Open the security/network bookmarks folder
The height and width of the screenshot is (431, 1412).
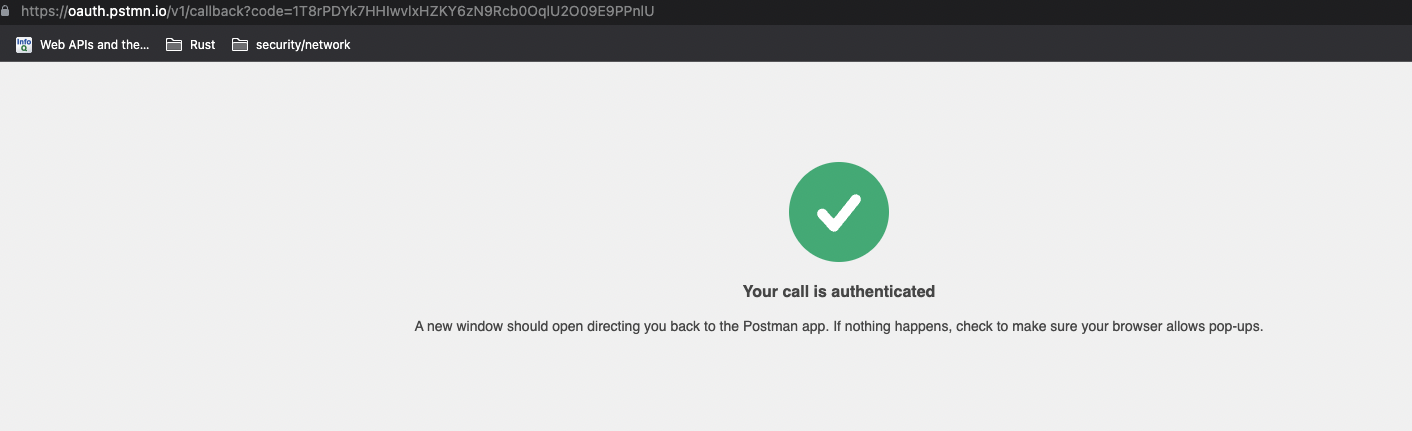[291, 44]
